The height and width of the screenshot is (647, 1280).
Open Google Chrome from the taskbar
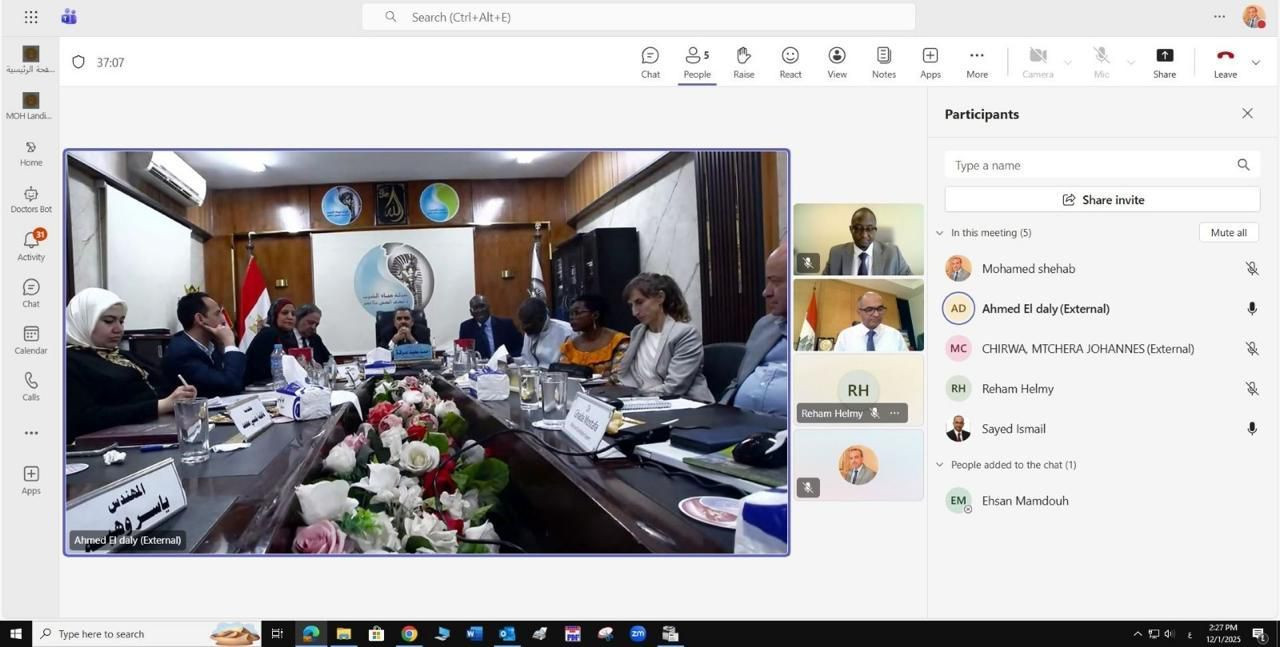tap(409, 634)
